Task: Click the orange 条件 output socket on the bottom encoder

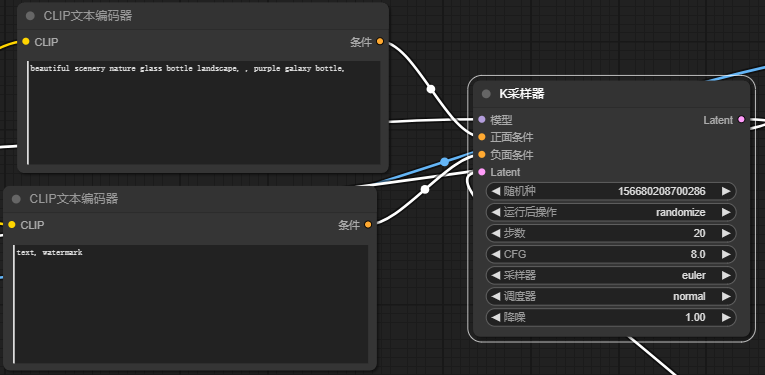Action: (368, 225)
